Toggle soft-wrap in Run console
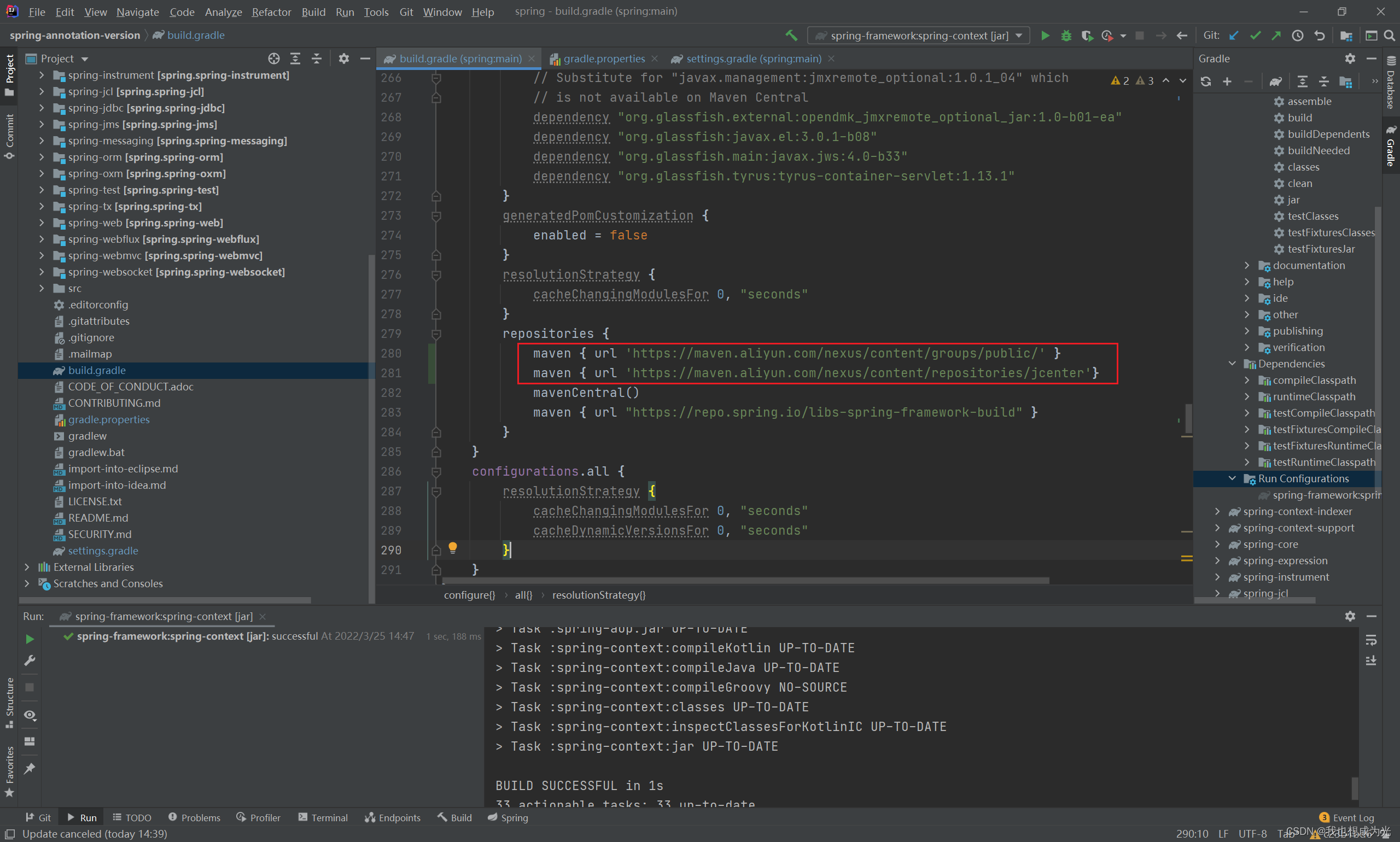 click(x=1371, y=640)
